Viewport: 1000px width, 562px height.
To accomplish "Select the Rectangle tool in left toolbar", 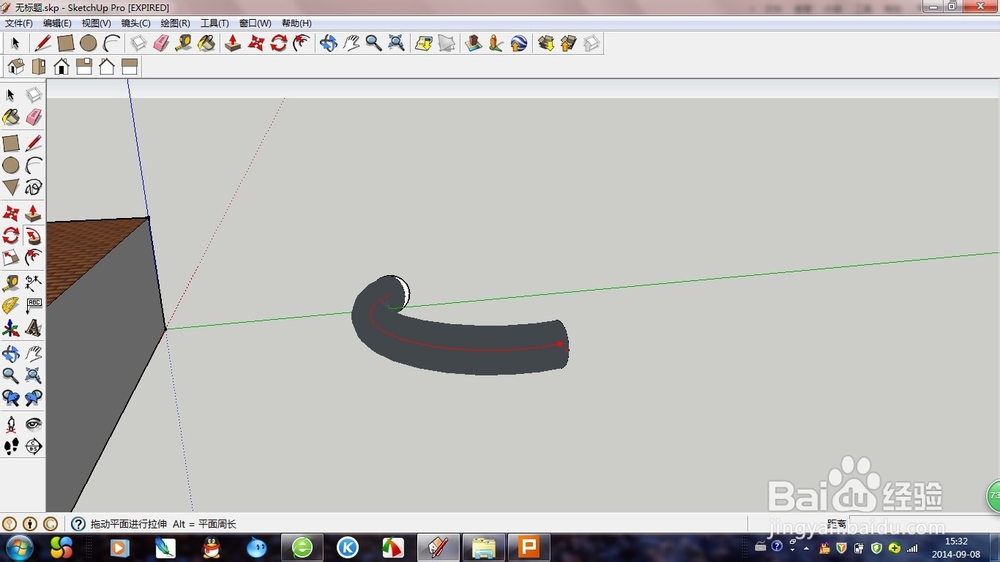I will 11,143.
